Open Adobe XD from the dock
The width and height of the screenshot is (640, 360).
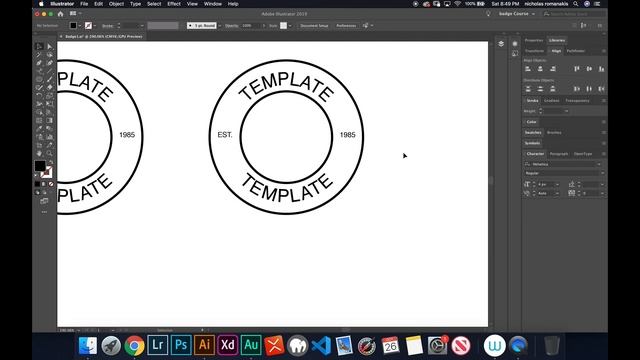pos(227,345)
